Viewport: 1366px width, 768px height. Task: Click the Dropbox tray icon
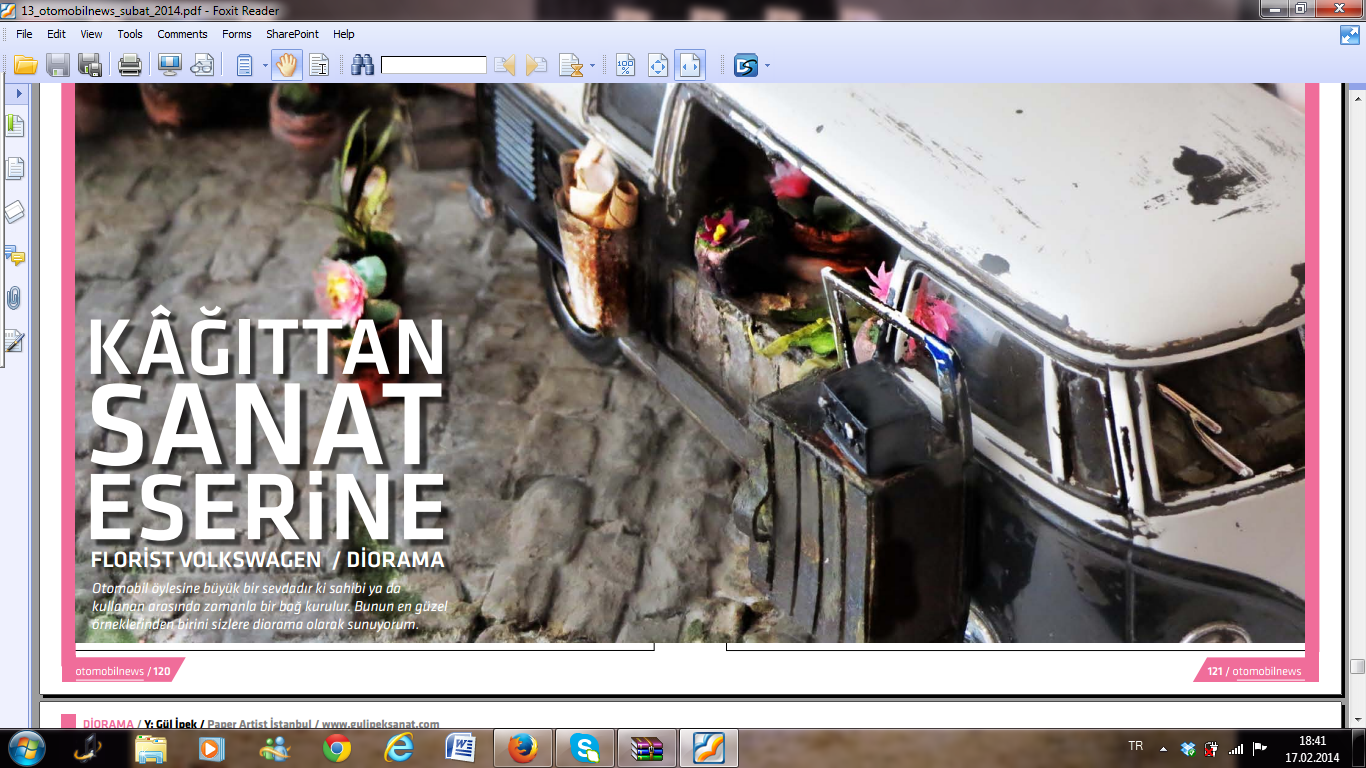[1188, 748]
